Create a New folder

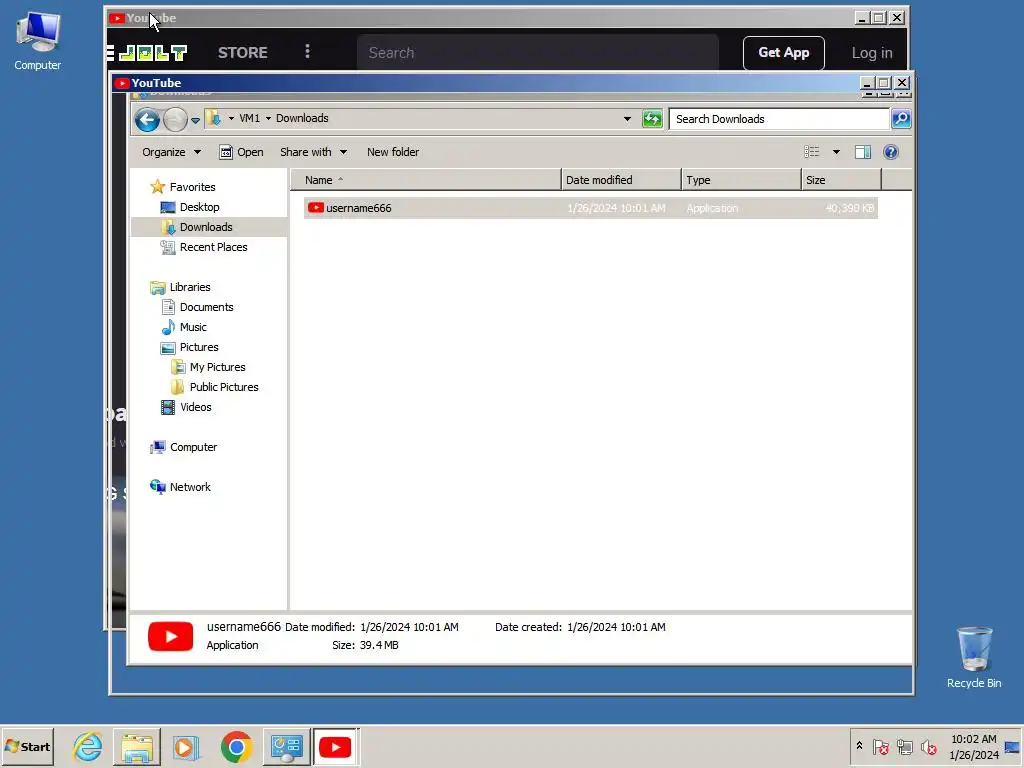392,152
